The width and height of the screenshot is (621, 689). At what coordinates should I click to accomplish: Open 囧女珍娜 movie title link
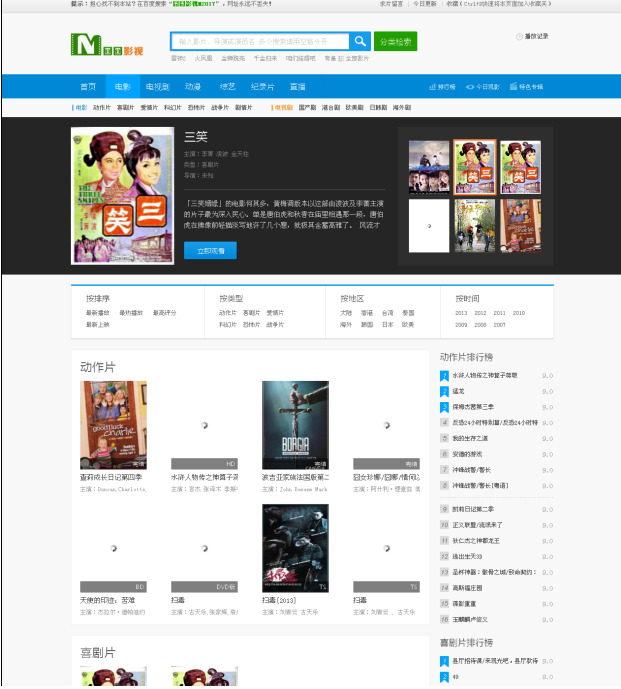(x=386, y=477)
